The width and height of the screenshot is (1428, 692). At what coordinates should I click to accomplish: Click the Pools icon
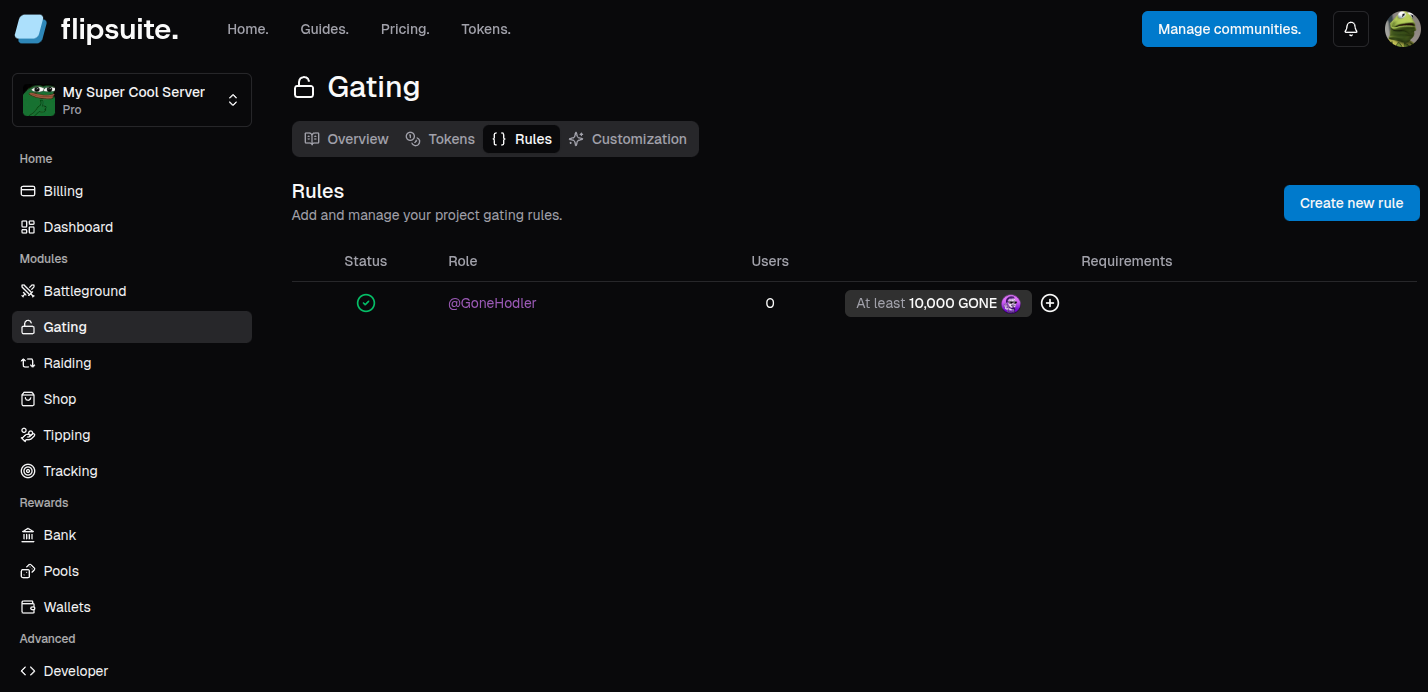pyautogui.click(x=28, y=571)
